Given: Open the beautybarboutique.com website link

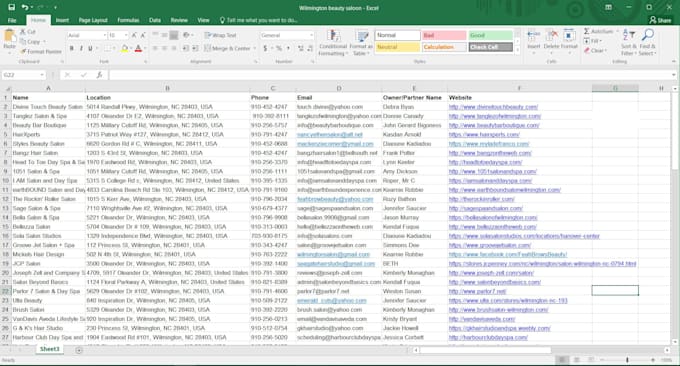Looking at the screenshot, I should [x=494, y=125].
